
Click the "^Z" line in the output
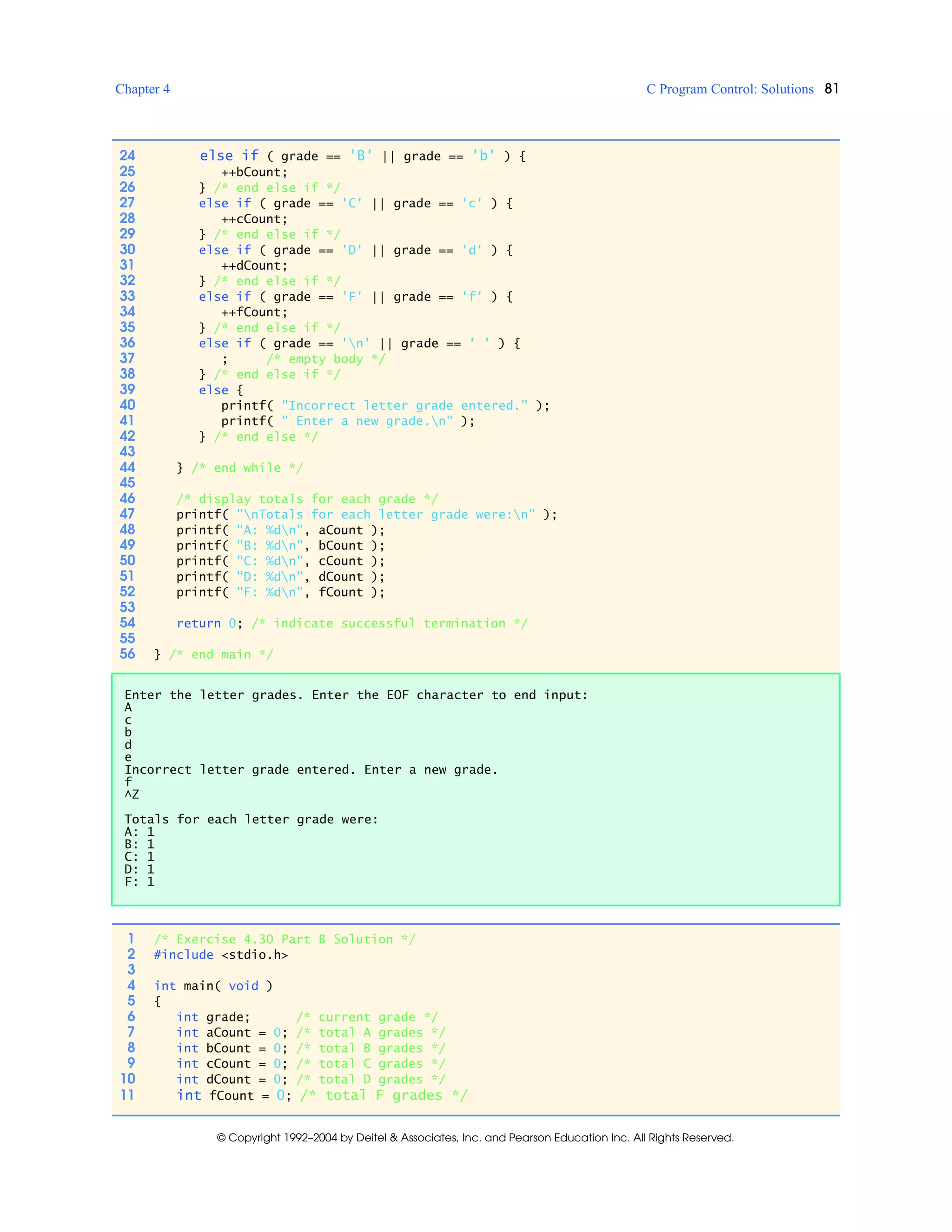click(x=132, y=794)
